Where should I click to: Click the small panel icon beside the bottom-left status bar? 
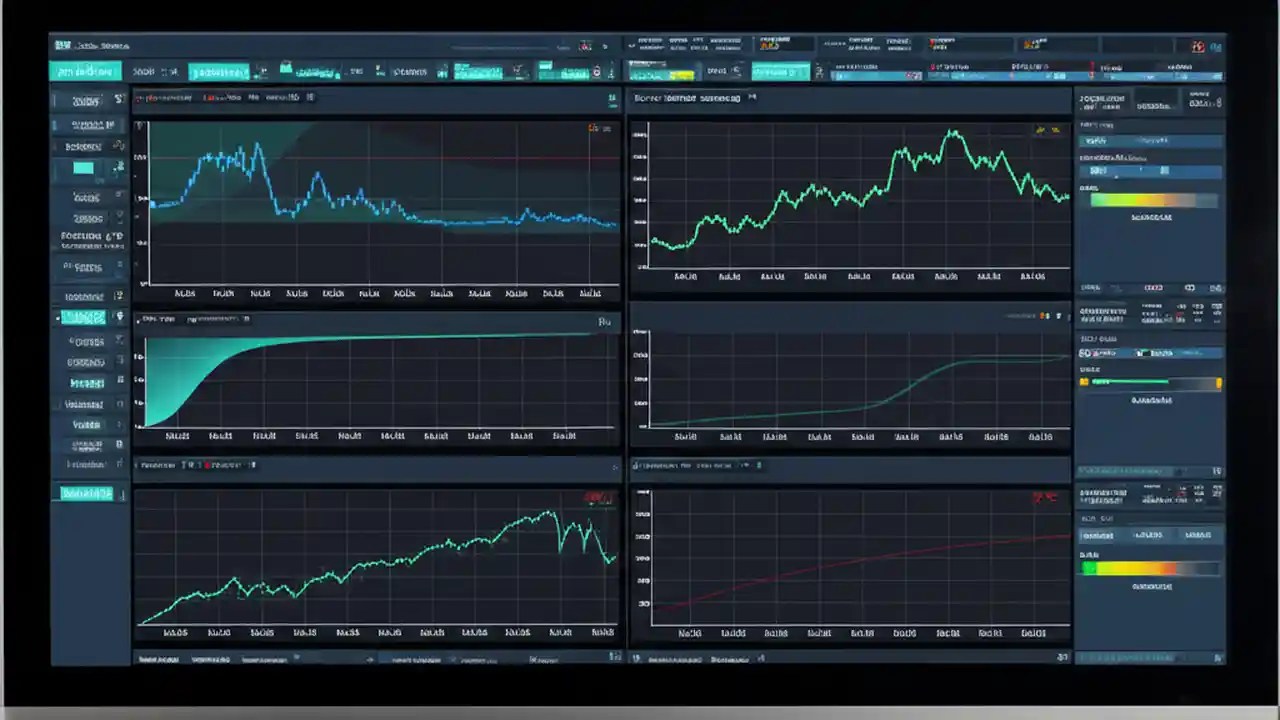coord(614,659)
